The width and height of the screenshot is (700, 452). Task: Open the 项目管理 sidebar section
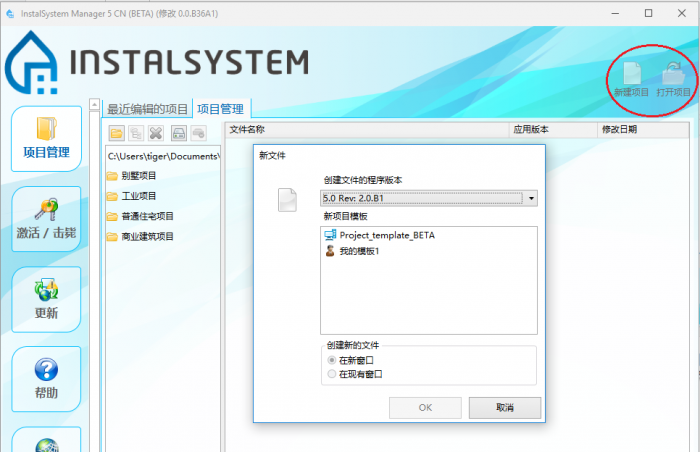[x=46, y=138]
